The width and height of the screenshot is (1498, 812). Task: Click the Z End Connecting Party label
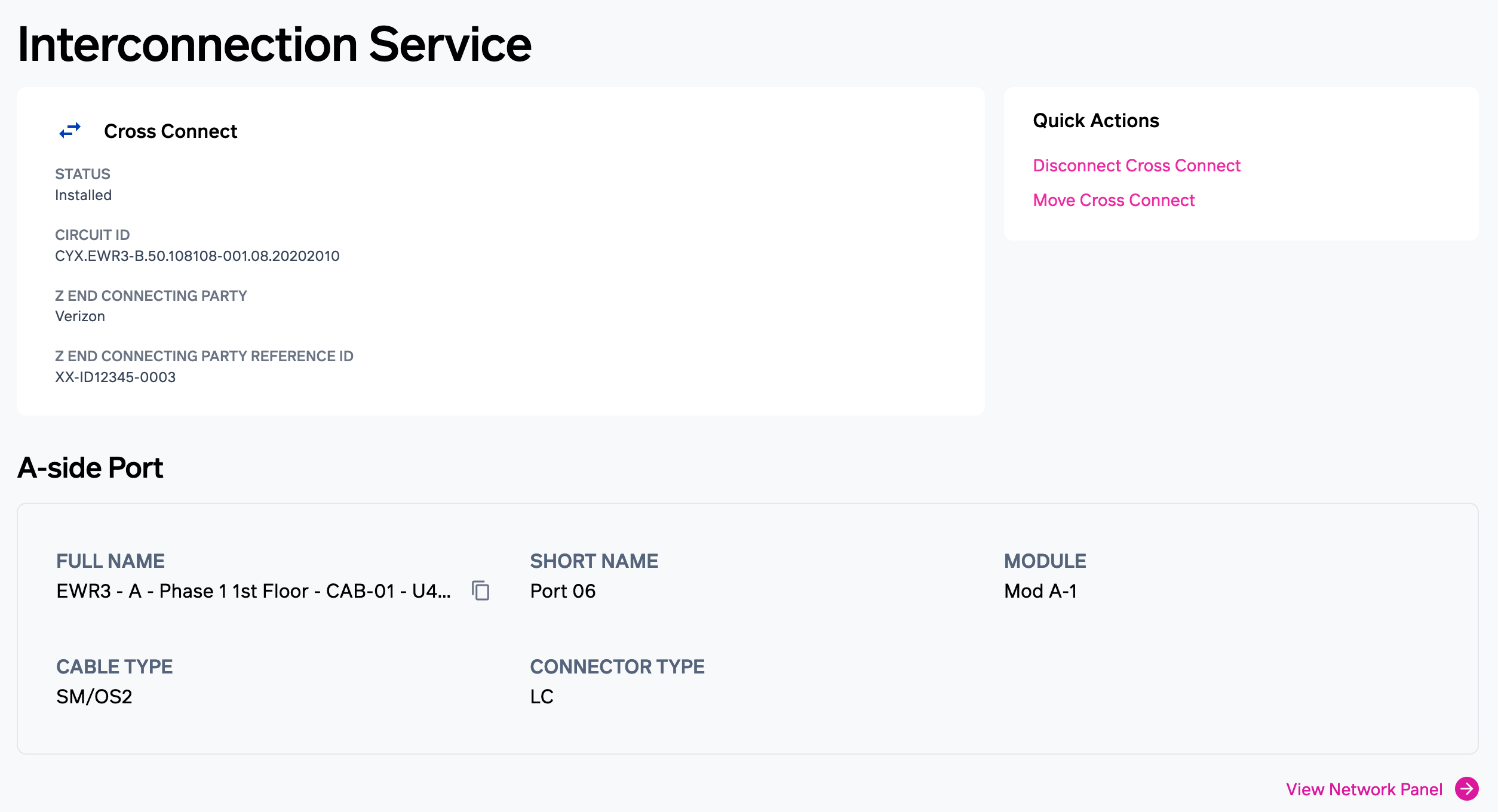click(151, 296)
